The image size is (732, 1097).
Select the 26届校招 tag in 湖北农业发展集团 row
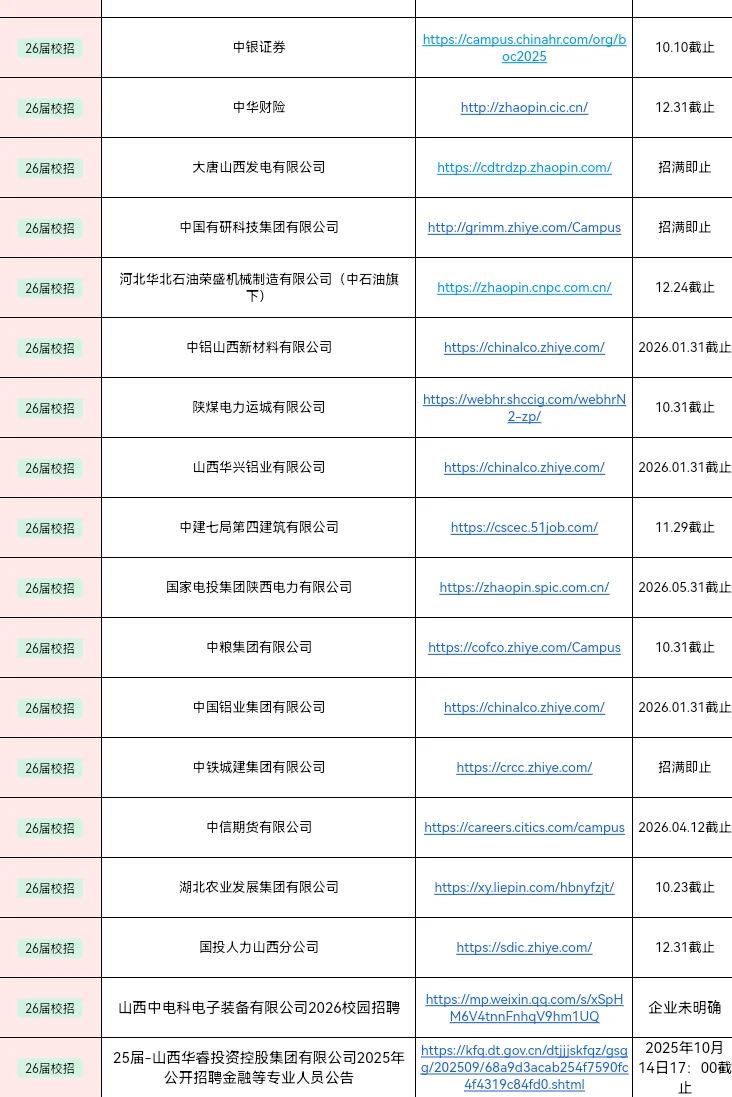(50, 889)
